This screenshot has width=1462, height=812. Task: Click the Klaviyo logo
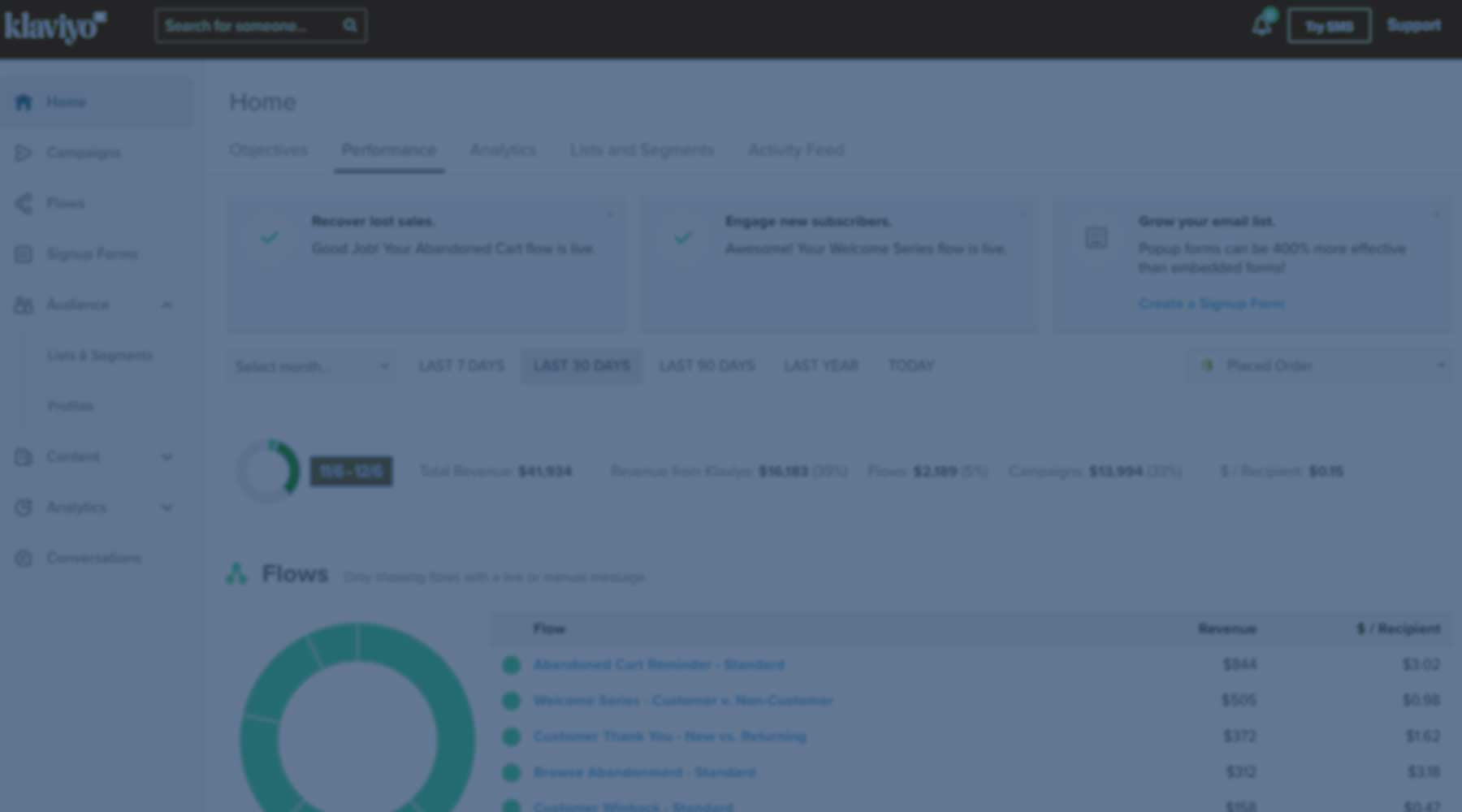tap(54, 26)
